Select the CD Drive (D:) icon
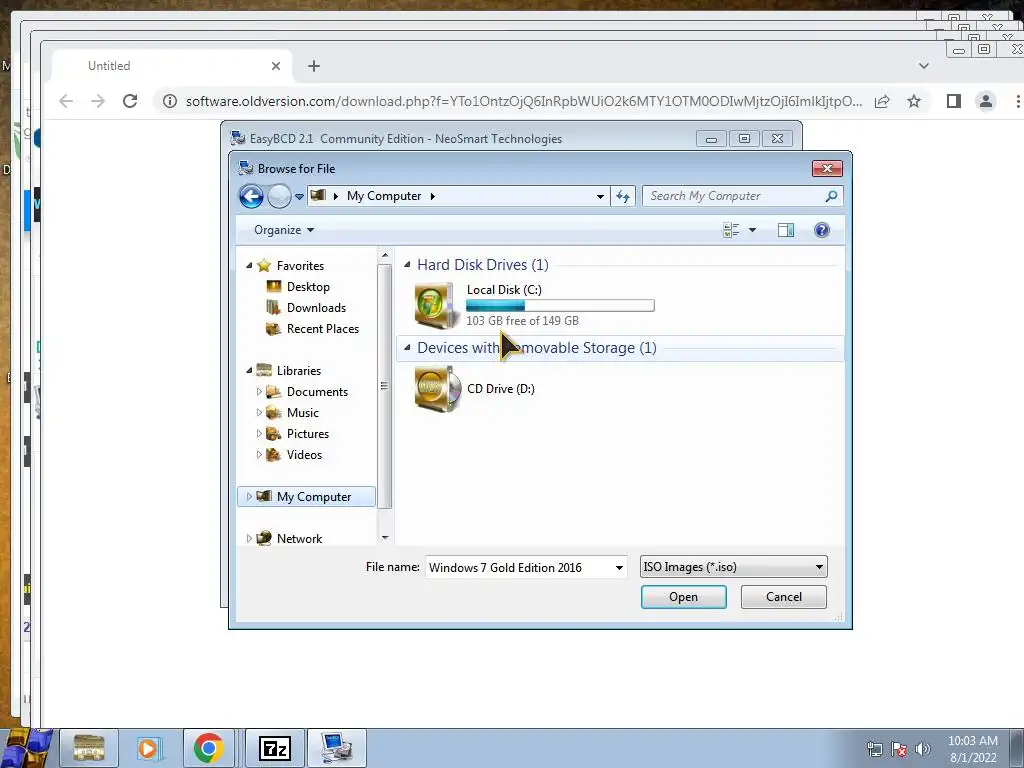 point(436,389)
